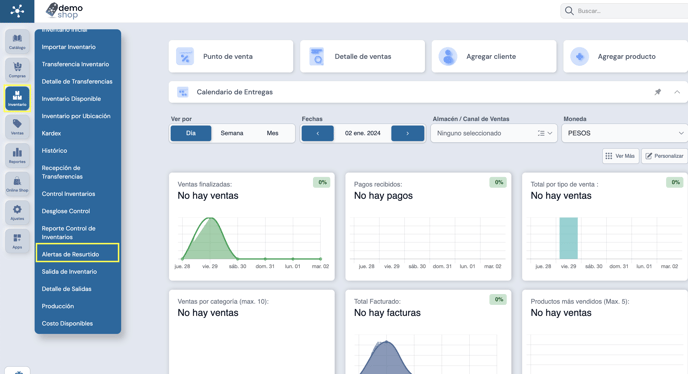Image resolution: width=688 pixels, height=374 pixels.
Task: Go to the previous date
Action: coord(318,133)
